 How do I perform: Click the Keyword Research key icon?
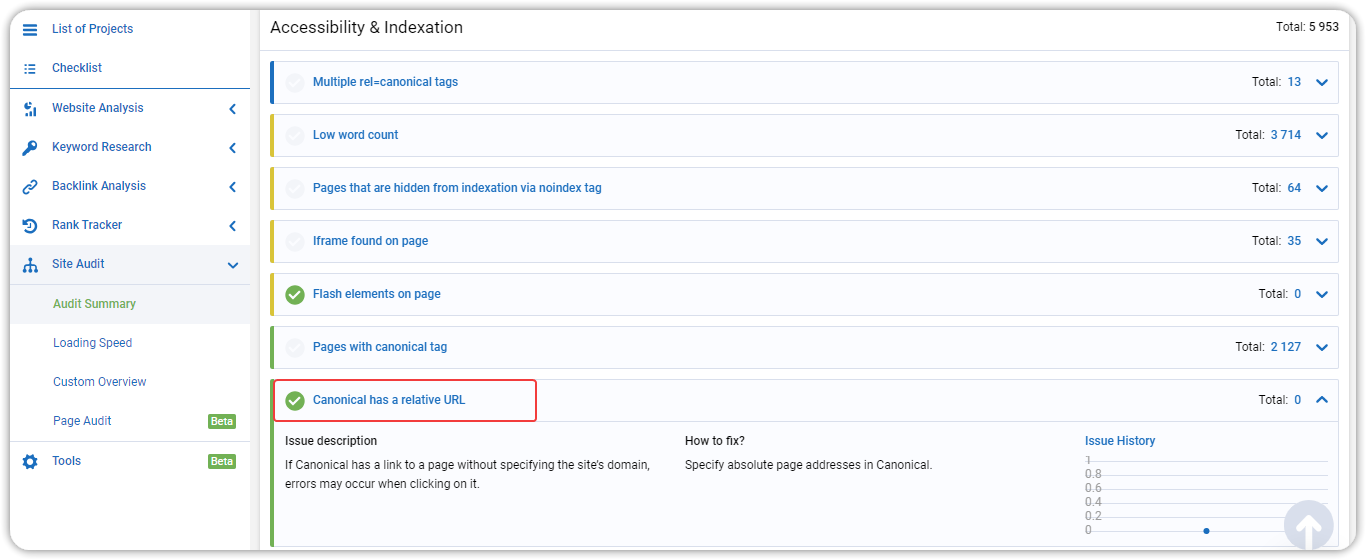(x=30, y=147)
